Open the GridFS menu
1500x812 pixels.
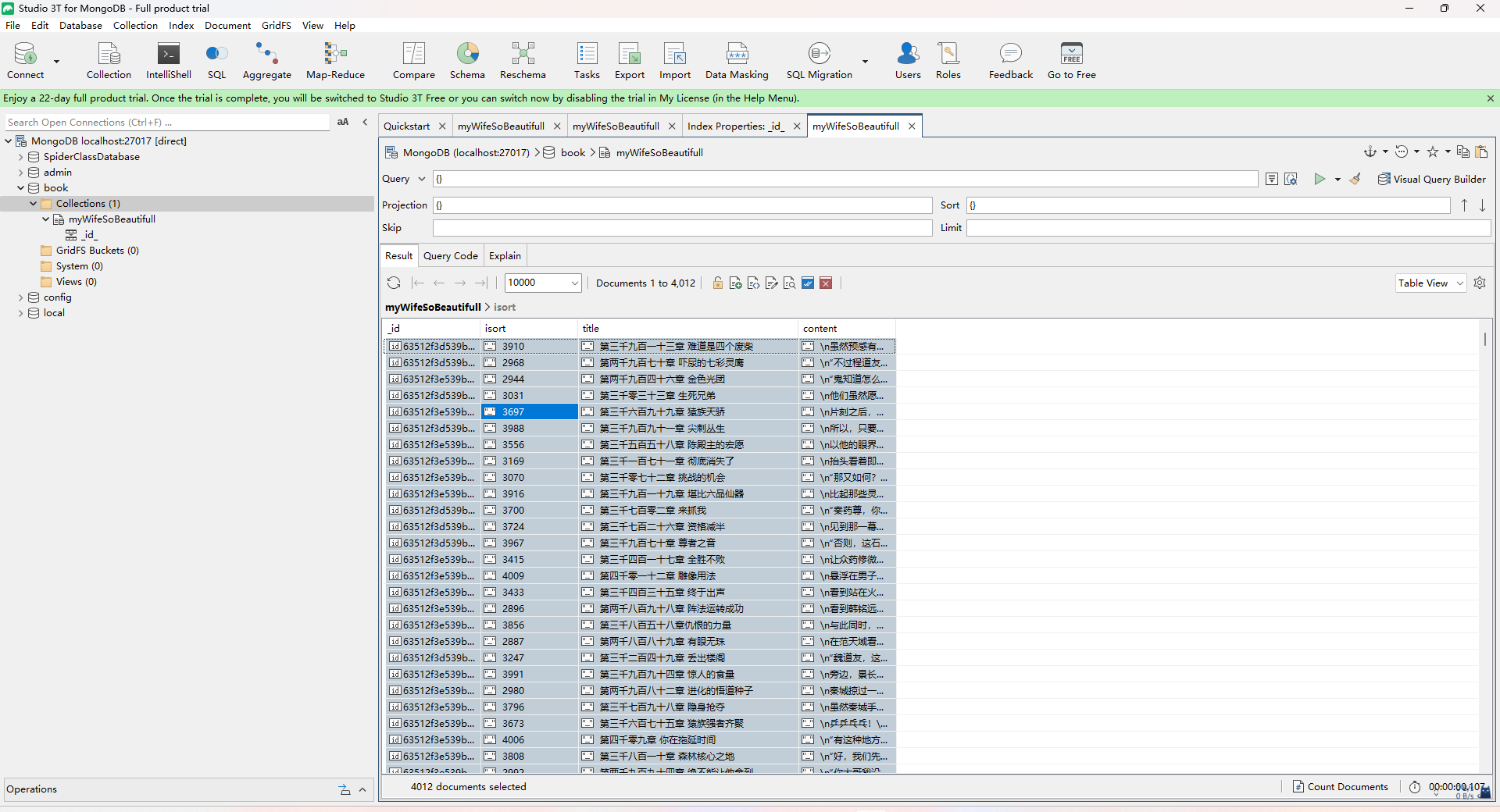[277, 25]
